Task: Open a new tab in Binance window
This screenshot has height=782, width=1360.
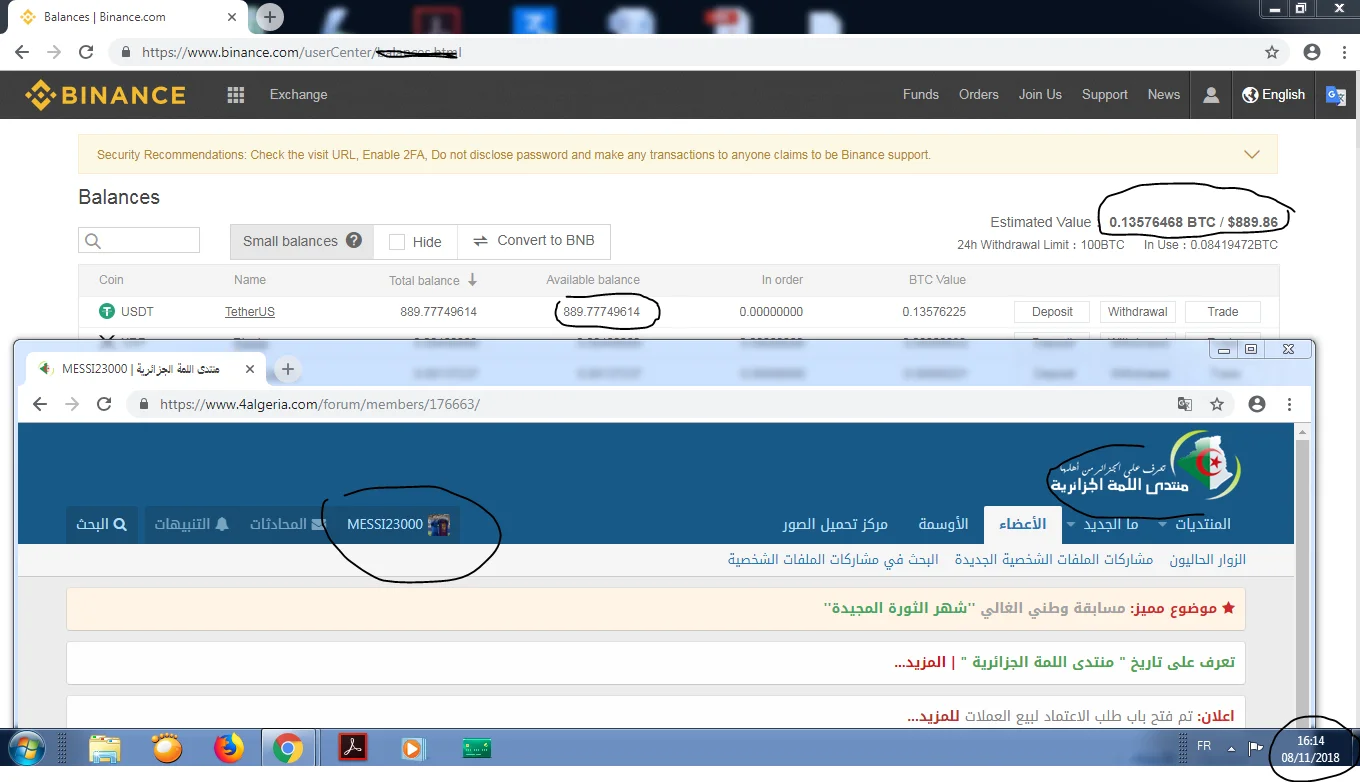Action: coord(270,17)
